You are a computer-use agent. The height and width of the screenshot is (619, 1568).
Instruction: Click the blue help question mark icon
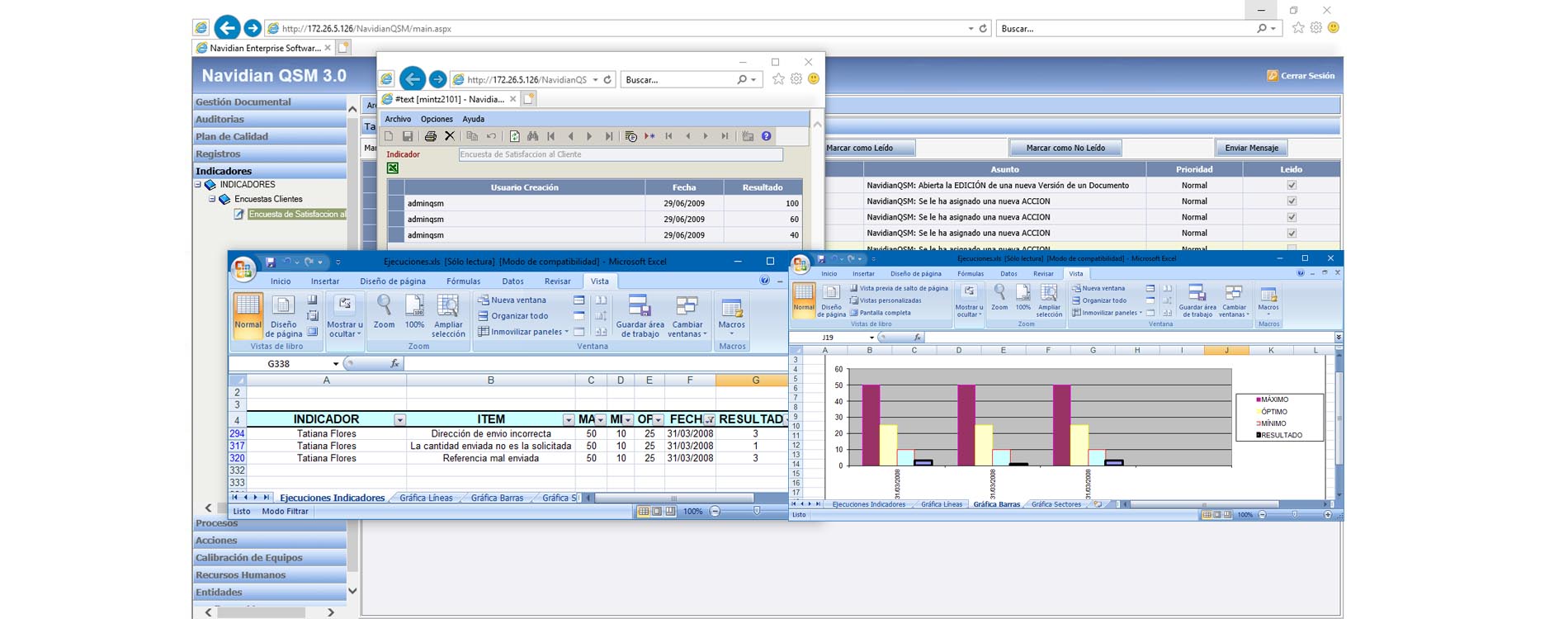767,136
